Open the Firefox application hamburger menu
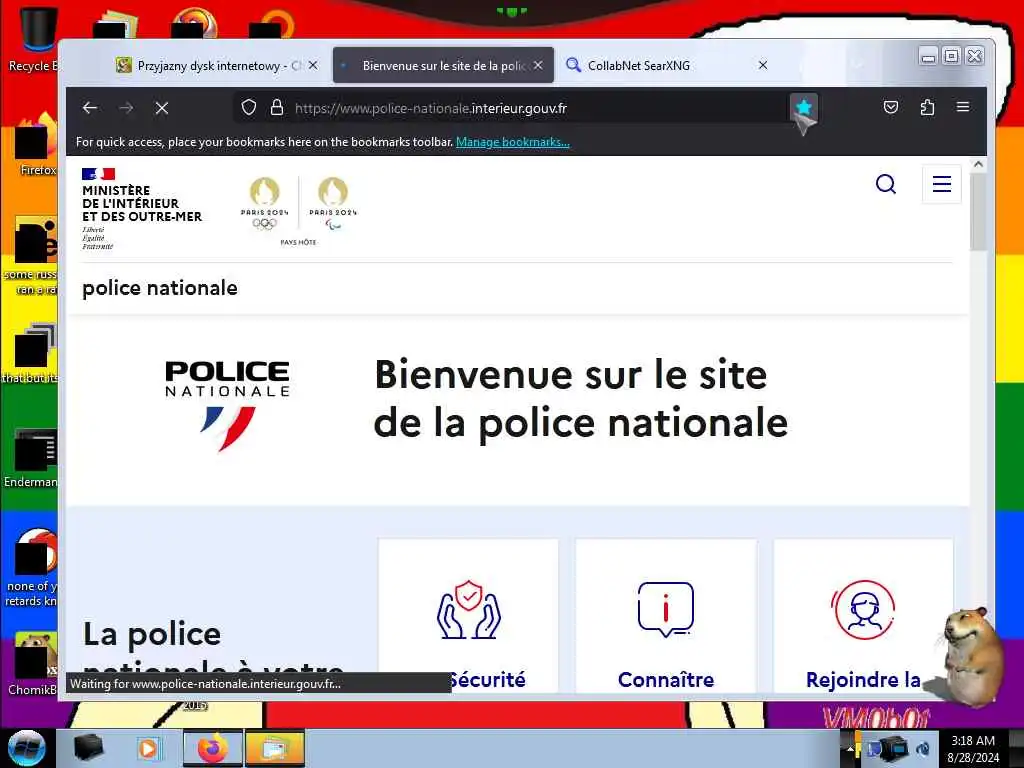 [963, 107]
